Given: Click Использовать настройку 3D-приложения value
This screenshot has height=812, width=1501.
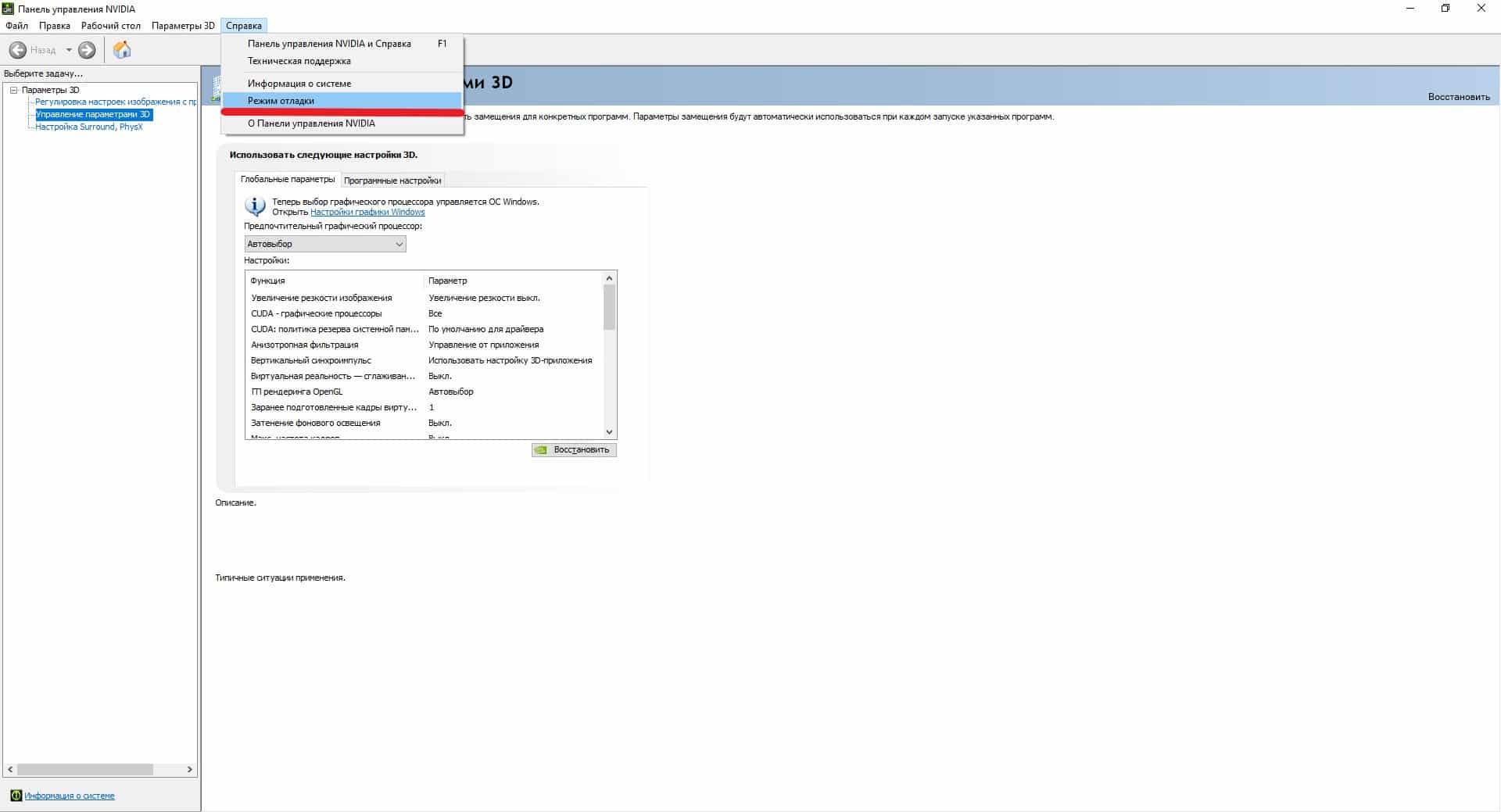Looking at the screenshot, I should 510,360.
